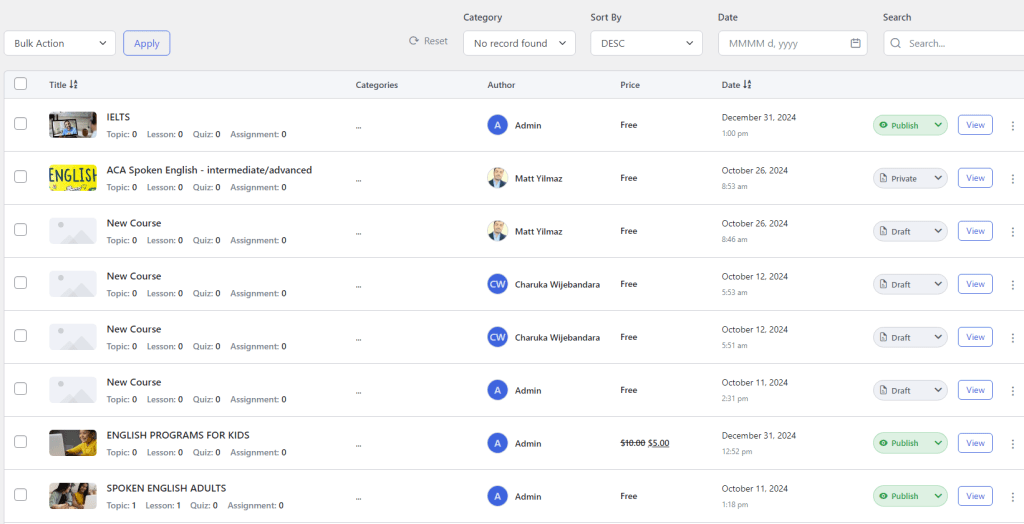Change Publish status of IELTS course
Image resolution: width=1024 pixels, height=524 pixels.
910,125
